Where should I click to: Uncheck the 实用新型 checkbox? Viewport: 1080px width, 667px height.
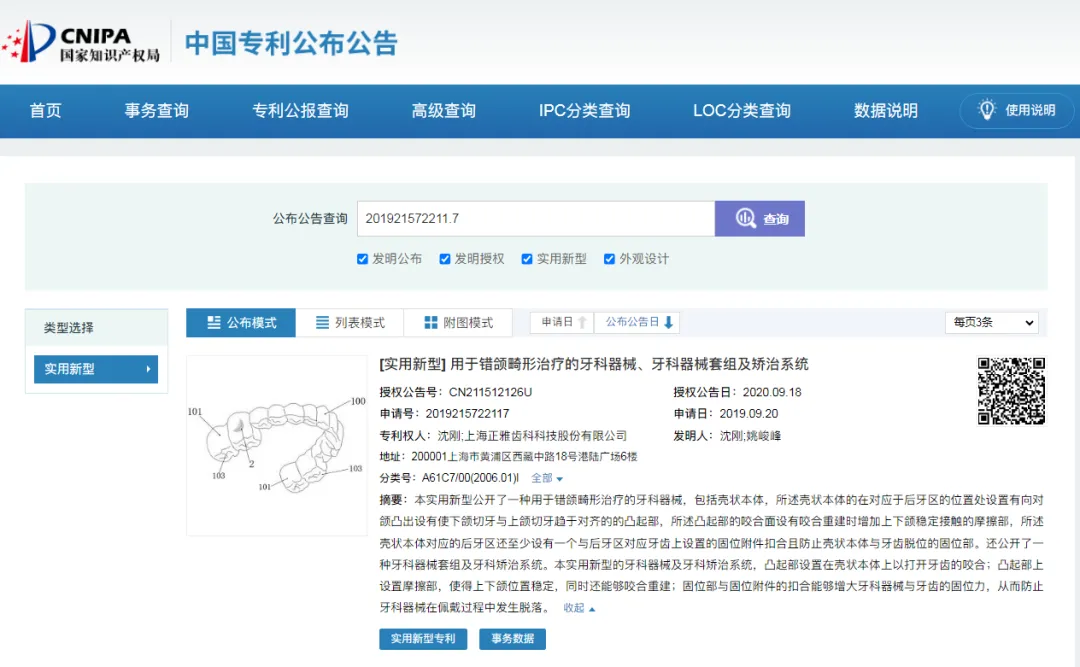[x=527, y=259]
